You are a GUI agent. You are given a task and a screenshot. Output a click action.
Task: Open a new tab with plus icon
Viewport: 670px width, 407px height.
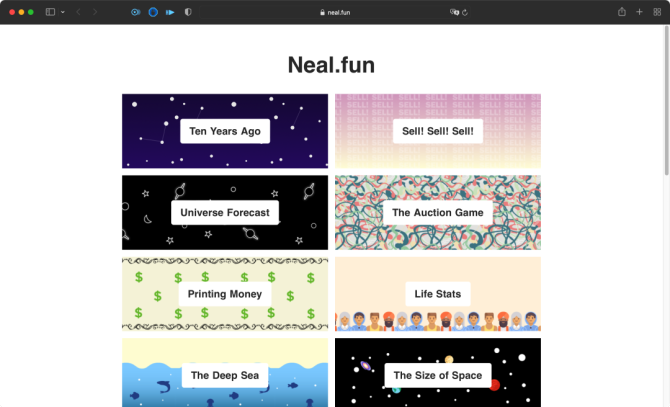click(x=639, y=12)
